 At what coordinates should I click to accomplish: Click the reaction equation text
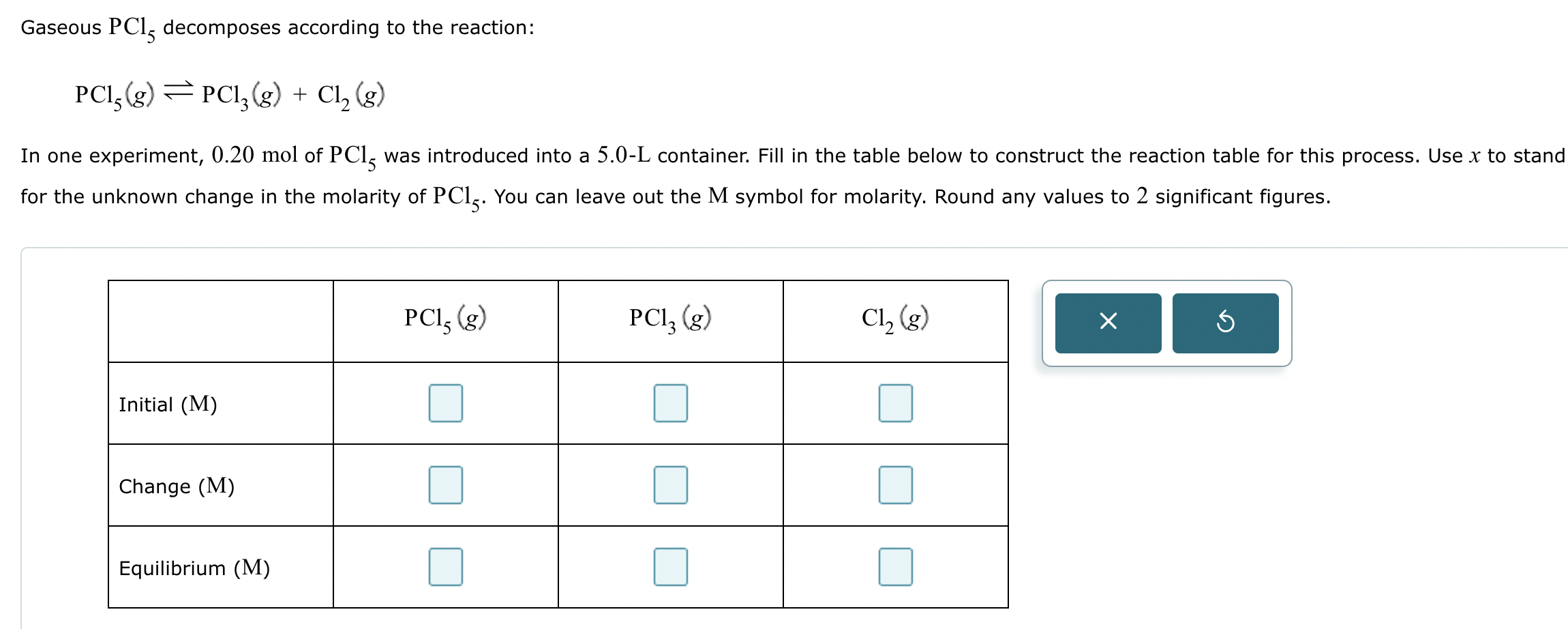click(228, 94)
